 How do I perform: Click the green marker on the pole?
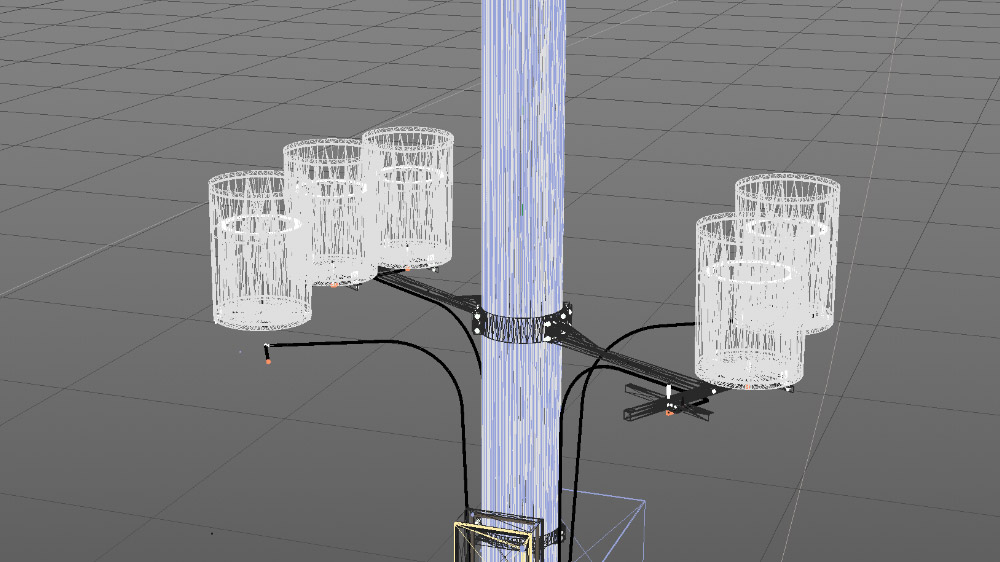[x=521, y=208]
